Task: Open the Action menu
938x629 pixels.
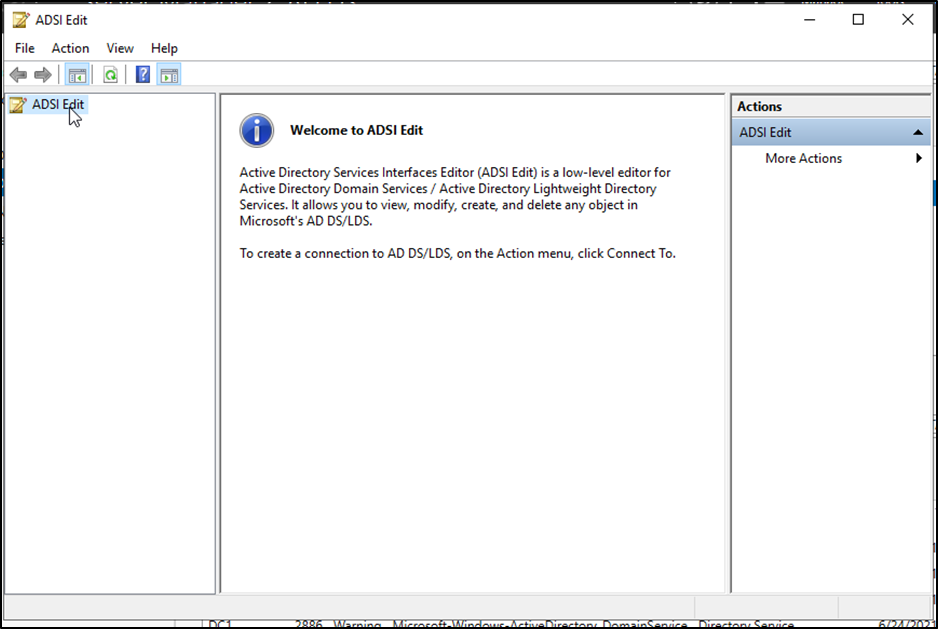Action: coord(70,48)
